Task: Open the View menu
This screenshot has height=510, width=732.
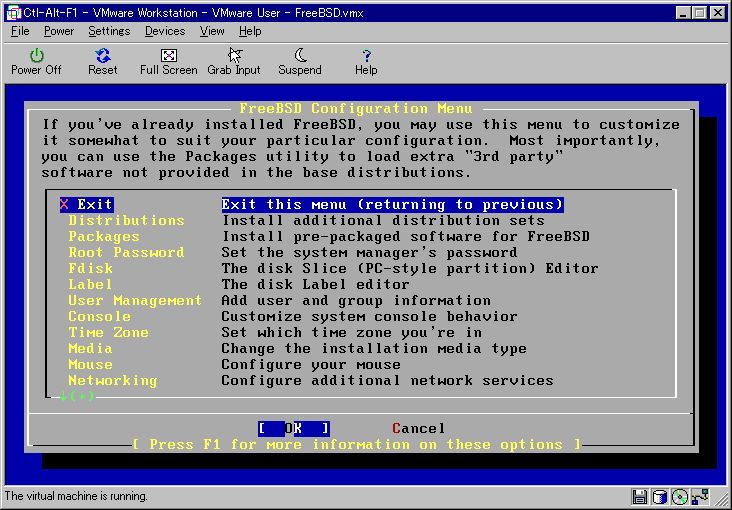Action: [x=212, y=31]
